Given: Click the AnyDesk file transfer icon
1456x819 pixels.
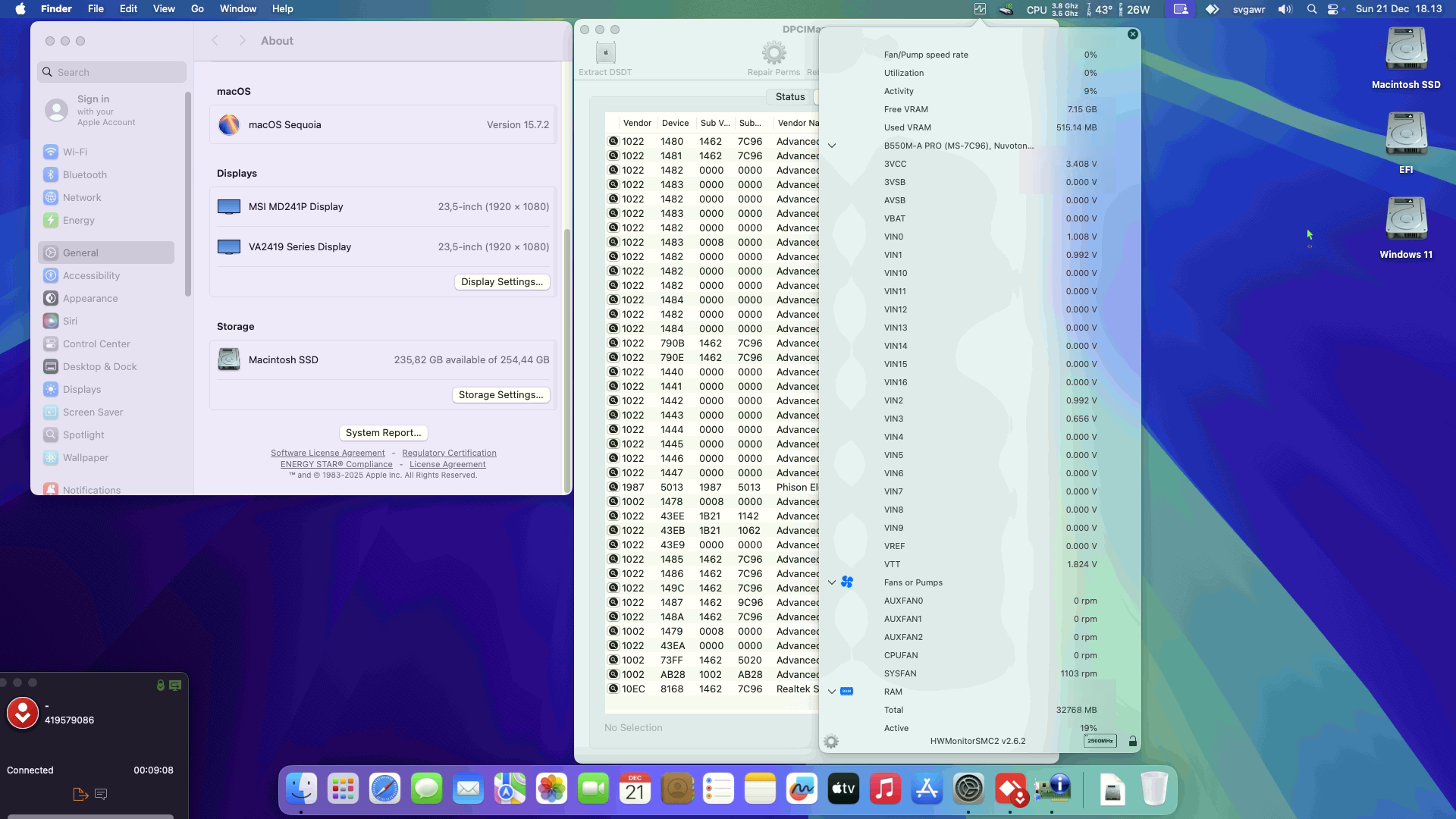Looking at the screenshot, I should 80,794.
